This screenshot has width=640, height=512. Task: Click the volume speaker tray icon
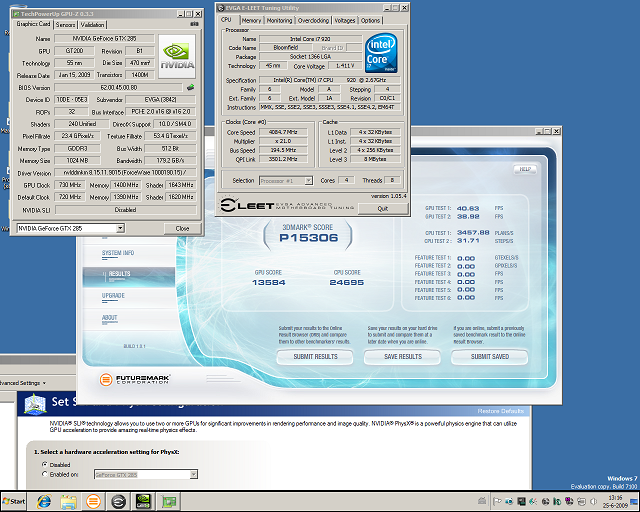coord(593,501)
